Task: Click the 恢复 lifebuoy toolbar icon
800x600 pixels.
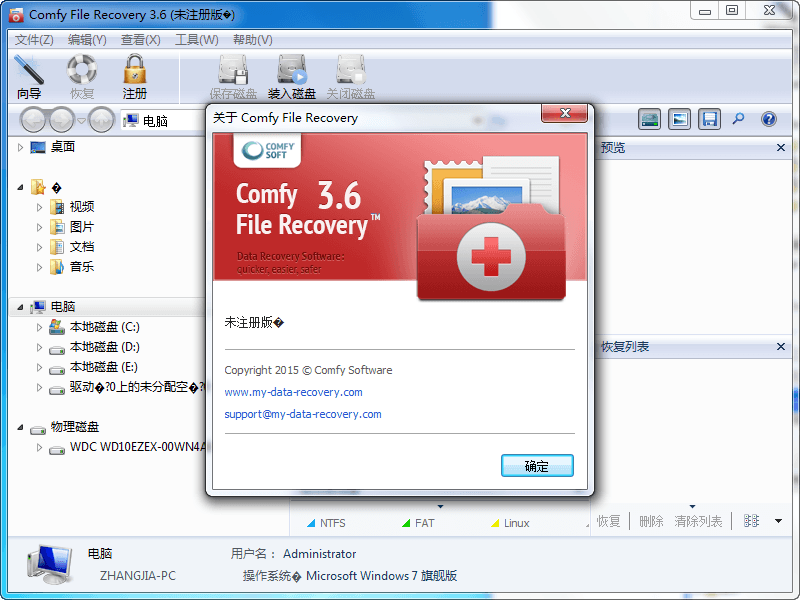Action: pos(82,77)
